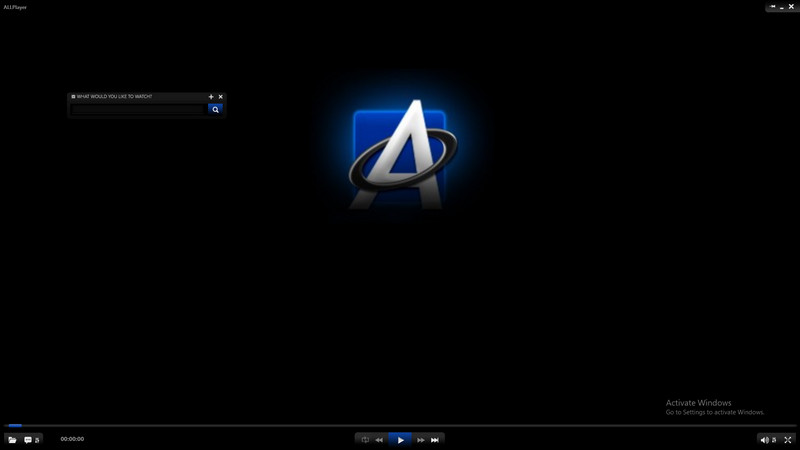
Task: Click the pin always-on-top icon
Action: tap(772, 7)
